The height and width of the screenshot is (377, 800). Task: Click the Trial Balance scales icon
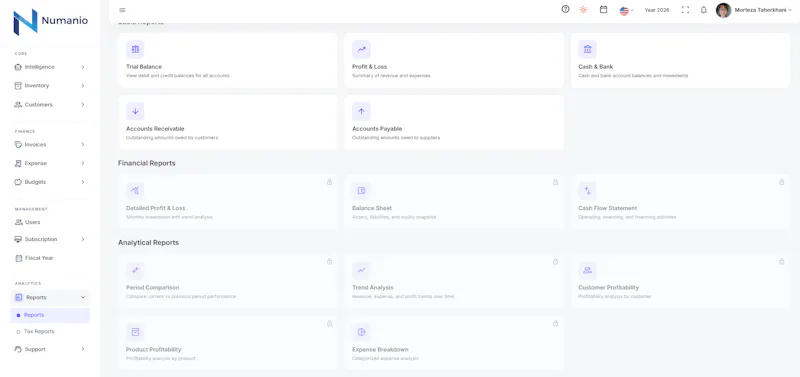click(135, 49)
